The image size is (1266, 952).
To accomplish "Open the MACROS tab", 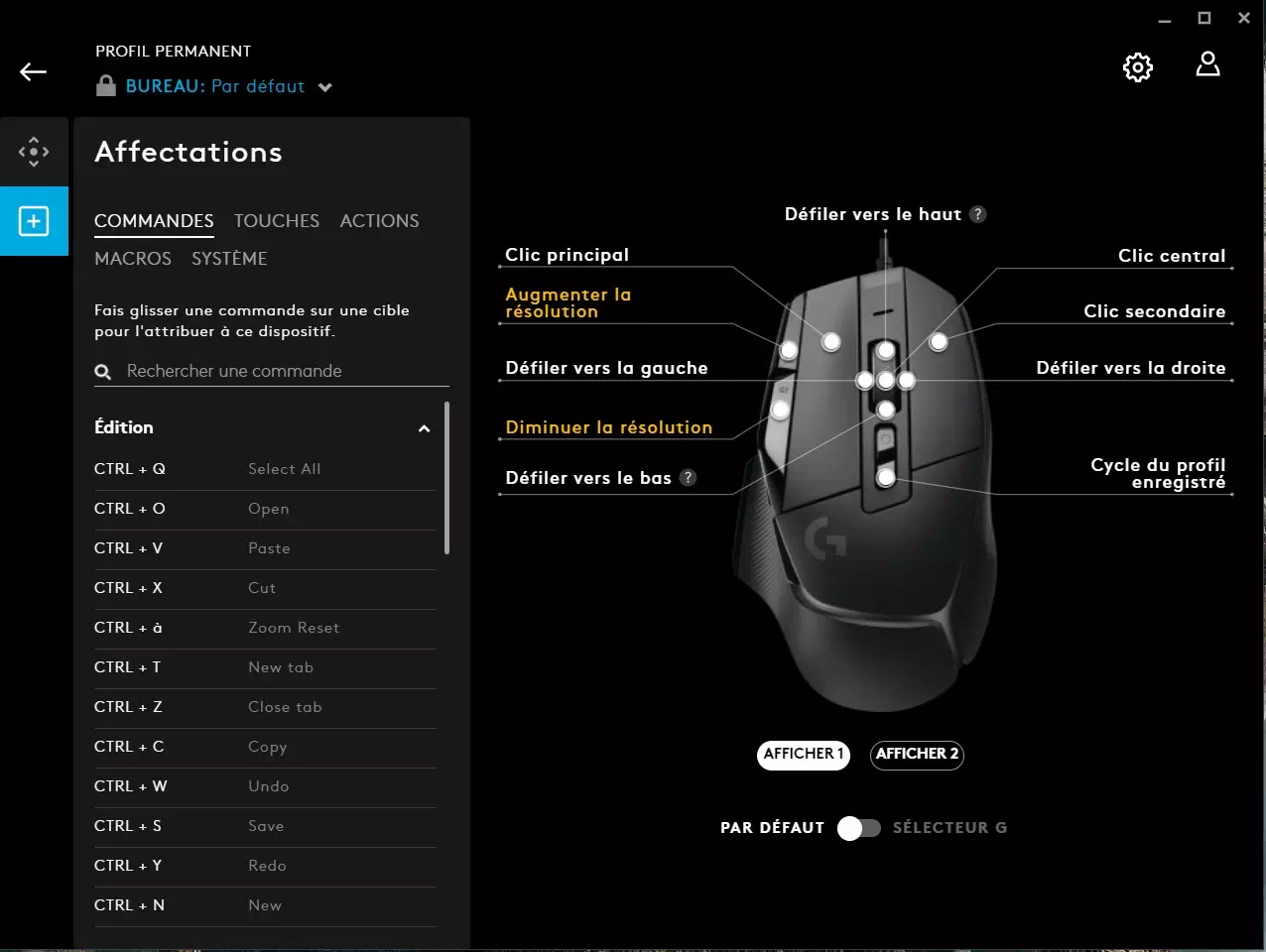I will tap(133, 259).
